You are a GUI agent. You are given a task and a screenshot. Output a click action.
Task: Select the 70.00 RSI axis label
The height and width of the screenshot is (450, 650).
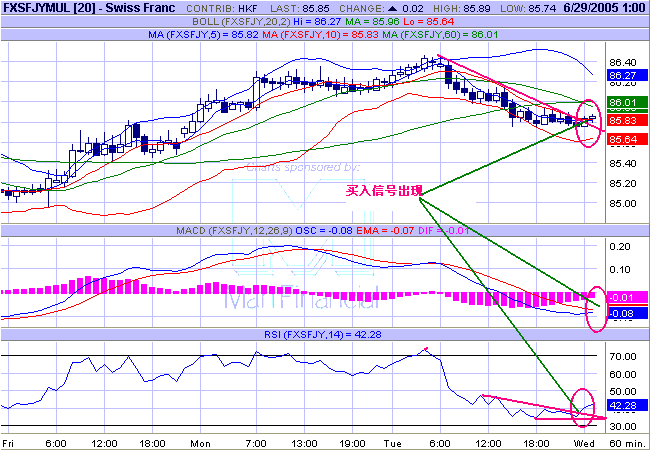tap(622, 357)
